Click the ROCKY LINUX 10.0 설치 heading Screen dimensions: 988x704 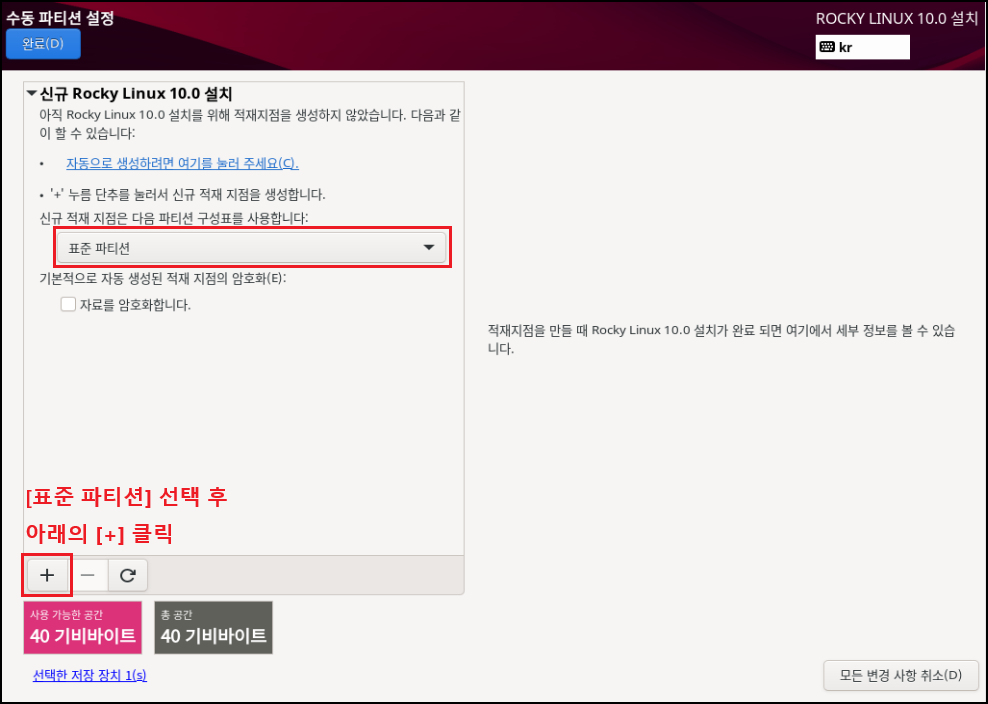897,18
